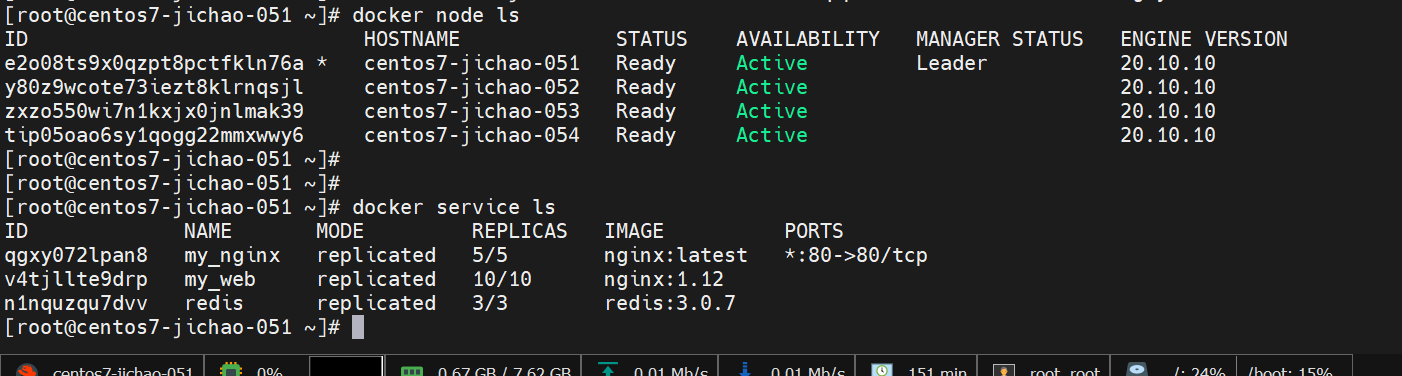Click the 0.67 GB / 7.62 GB memory reading

[x=505, y=372]
